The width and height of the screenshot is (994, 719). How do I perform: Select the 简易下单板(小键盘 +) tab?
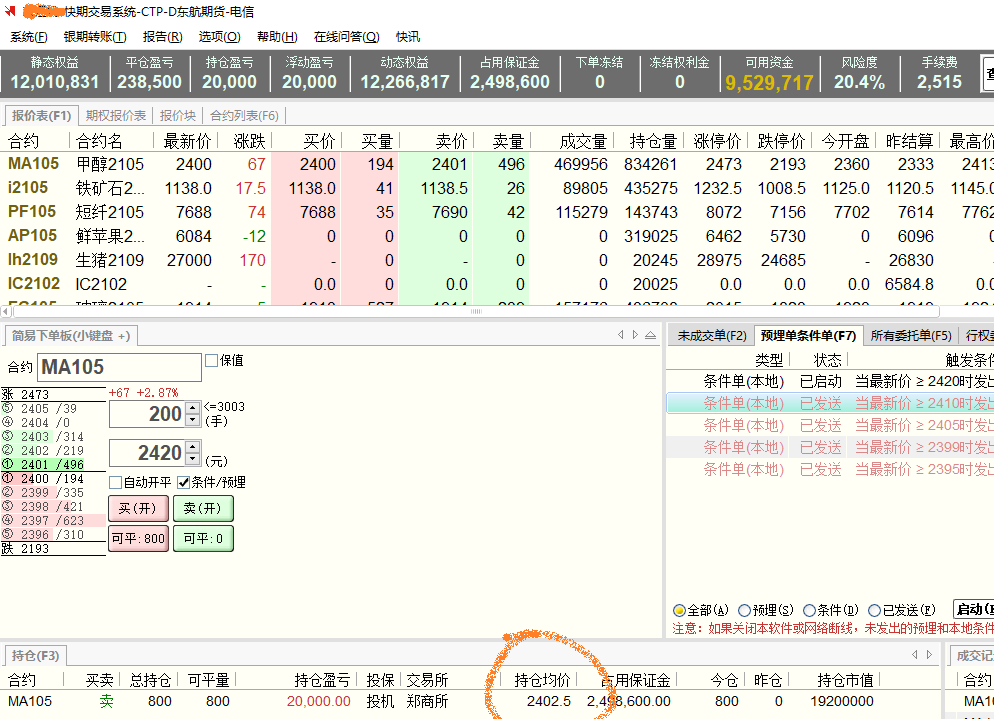click(70, 335)
